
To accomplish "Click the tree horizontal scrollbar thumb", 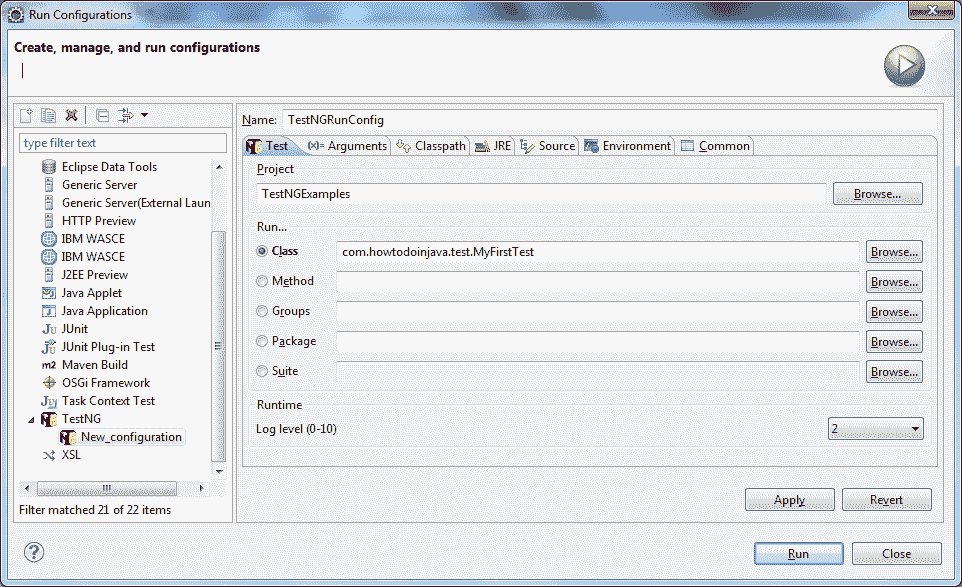I will 107,488.
